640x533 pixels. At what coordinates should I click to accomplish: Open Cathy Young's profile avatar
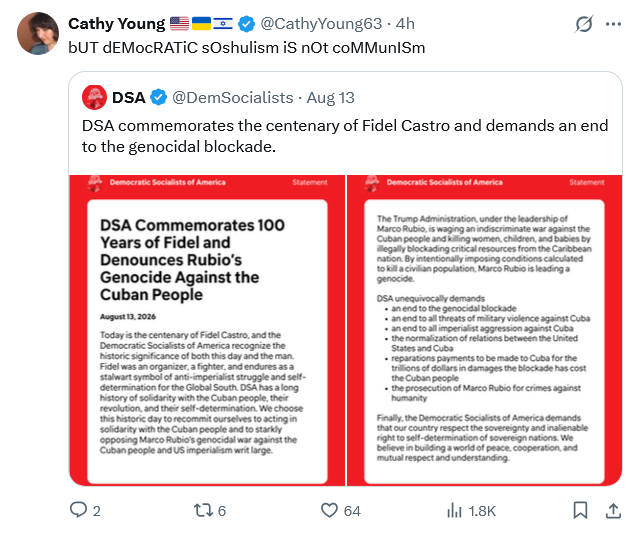pyautogui.click(x=38, y=33)
